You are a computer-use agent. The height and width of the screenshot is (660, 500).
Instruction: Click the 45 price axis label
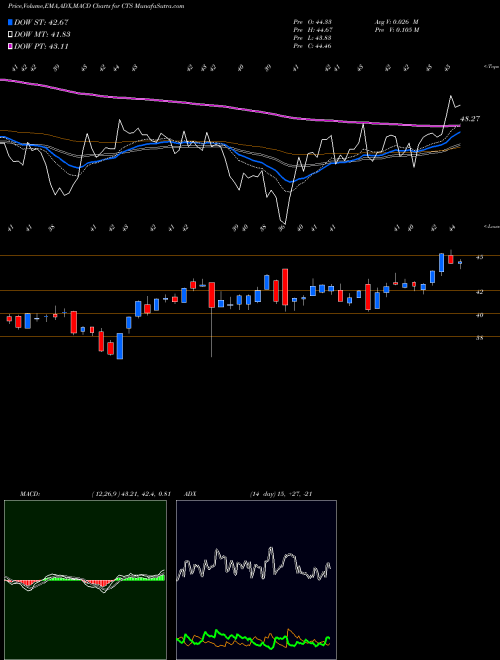[479, 257]
